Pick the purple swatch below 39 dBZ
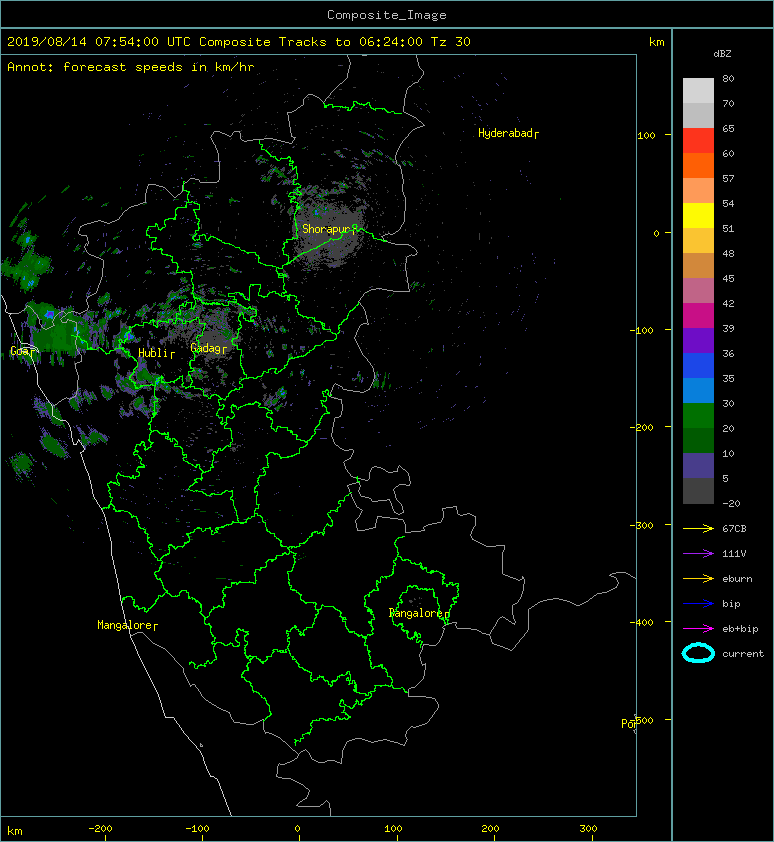This screenshot has height=842, width=774. pyautogui.click(x=698, y=340)
